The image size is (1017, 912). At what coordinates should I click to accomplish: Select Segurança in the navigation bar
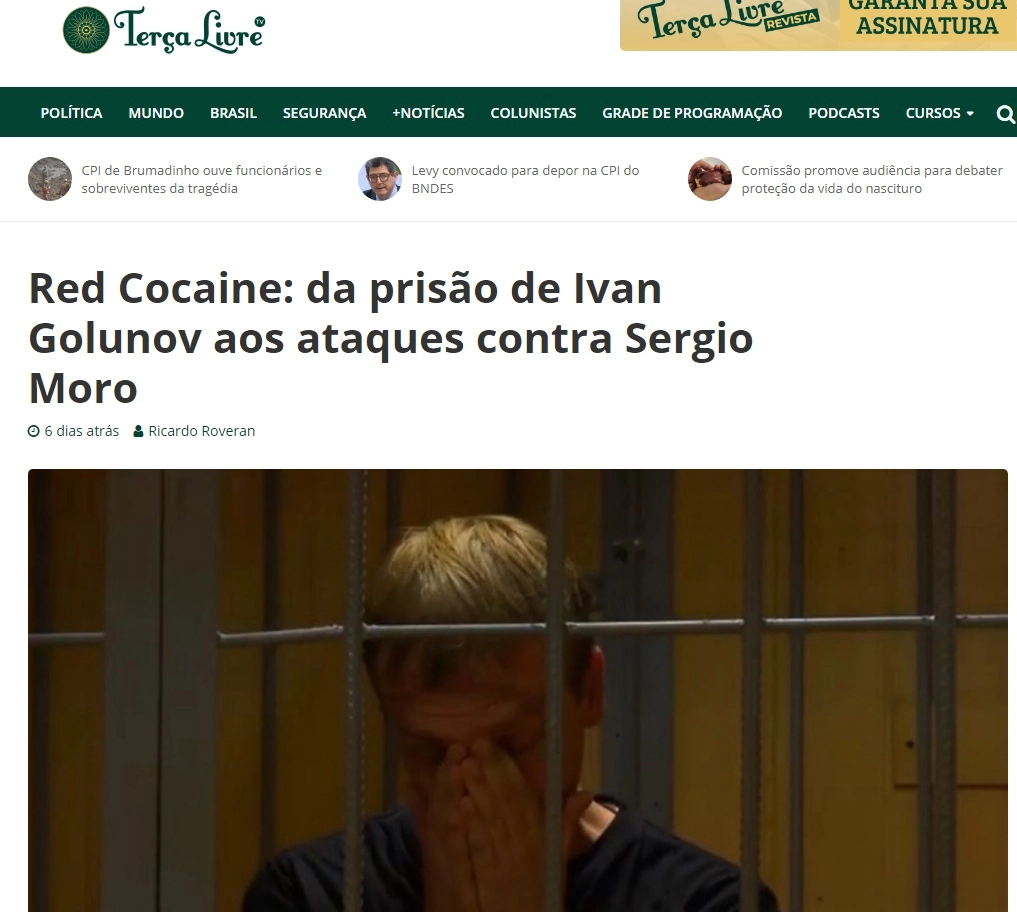(x=324, y=113)
